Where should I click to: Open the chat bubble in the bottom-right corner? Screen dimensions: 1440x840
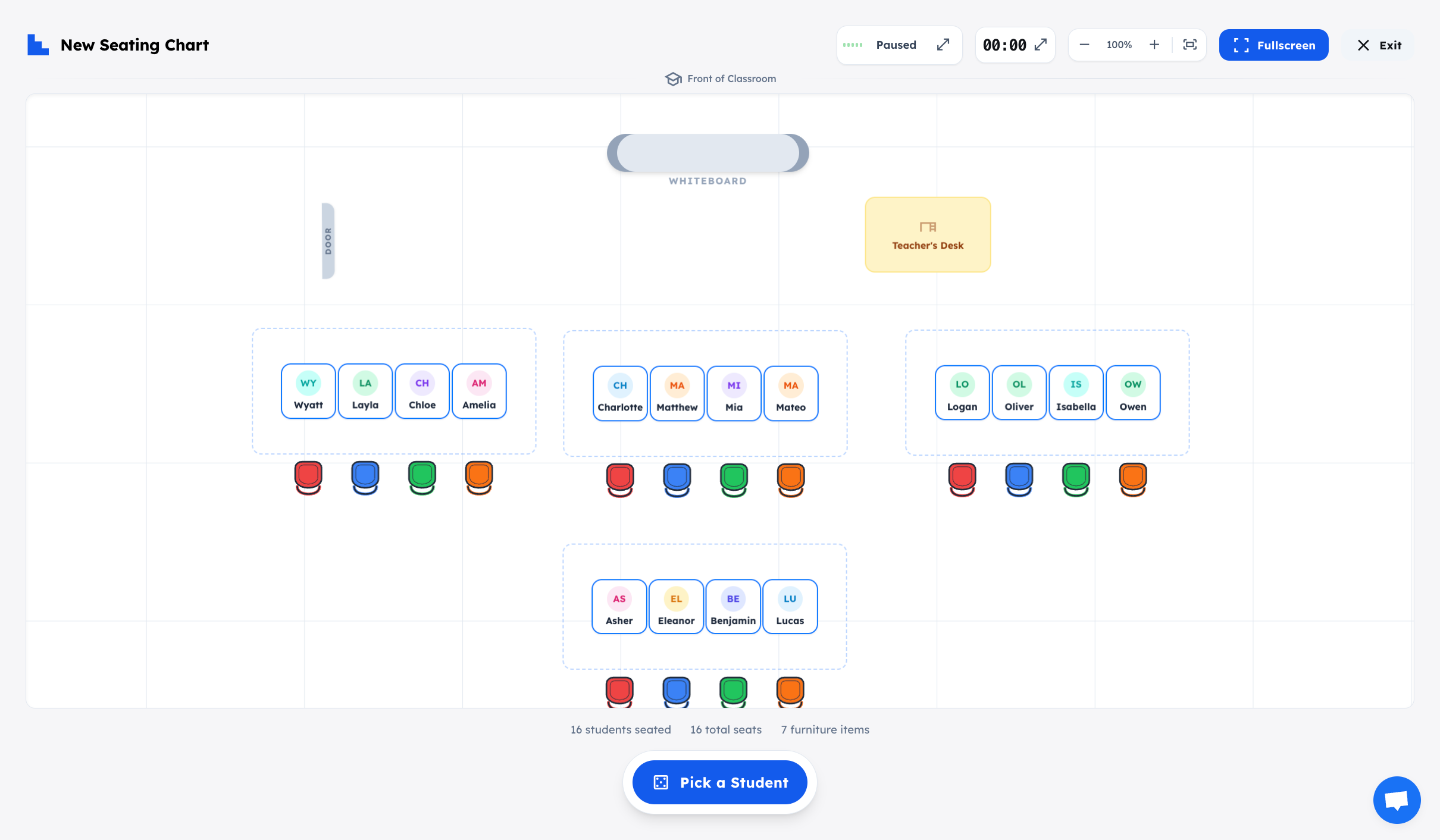click(x=1397, y=800)
